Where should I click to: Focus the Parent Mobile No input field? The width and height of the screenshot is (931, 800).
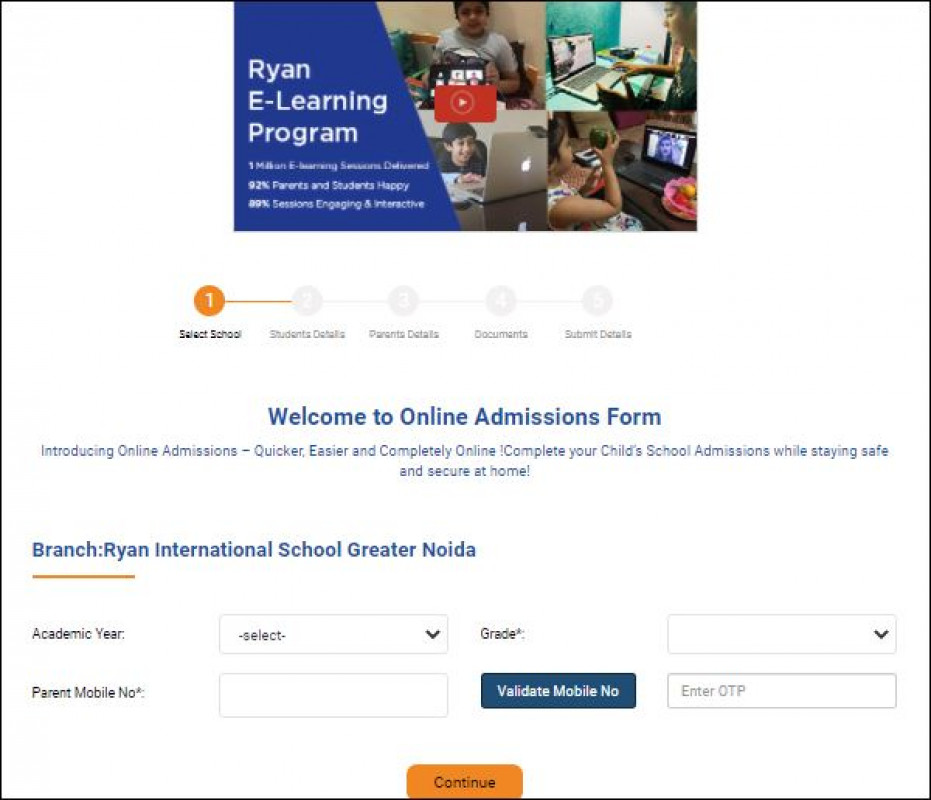333,695
